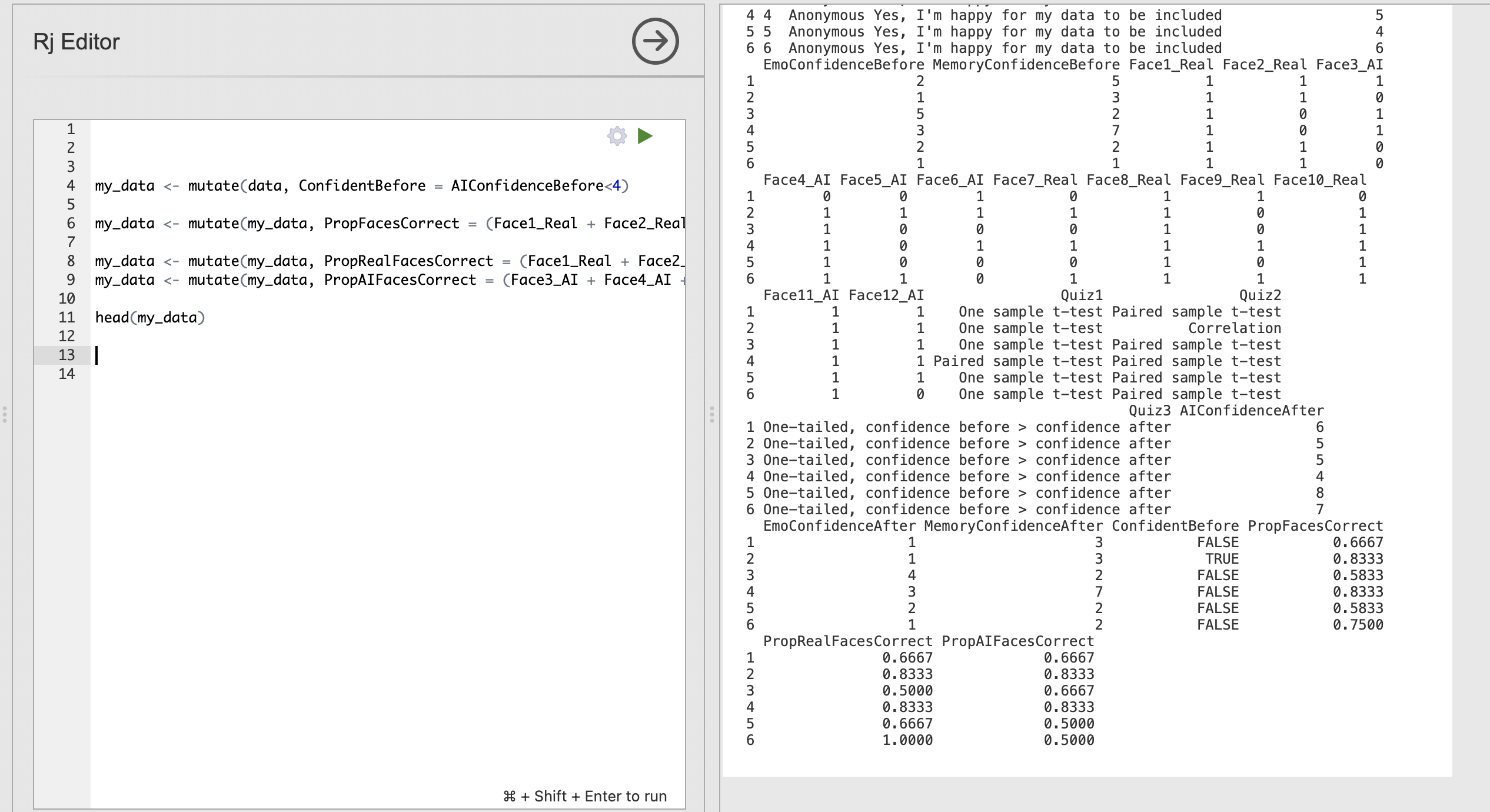This screenshot has width=1490, height=812.
Task: Open the Rj Editor settings gear
Action: point(617,136)
